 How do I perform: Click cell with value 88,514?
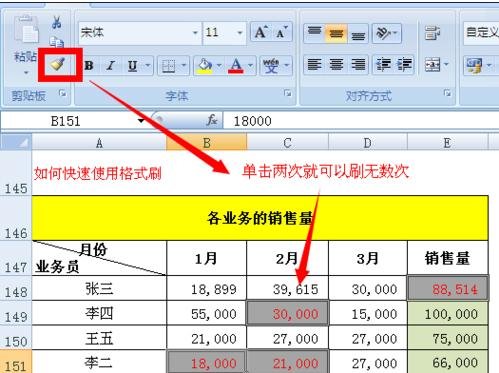tap(448, 288)
